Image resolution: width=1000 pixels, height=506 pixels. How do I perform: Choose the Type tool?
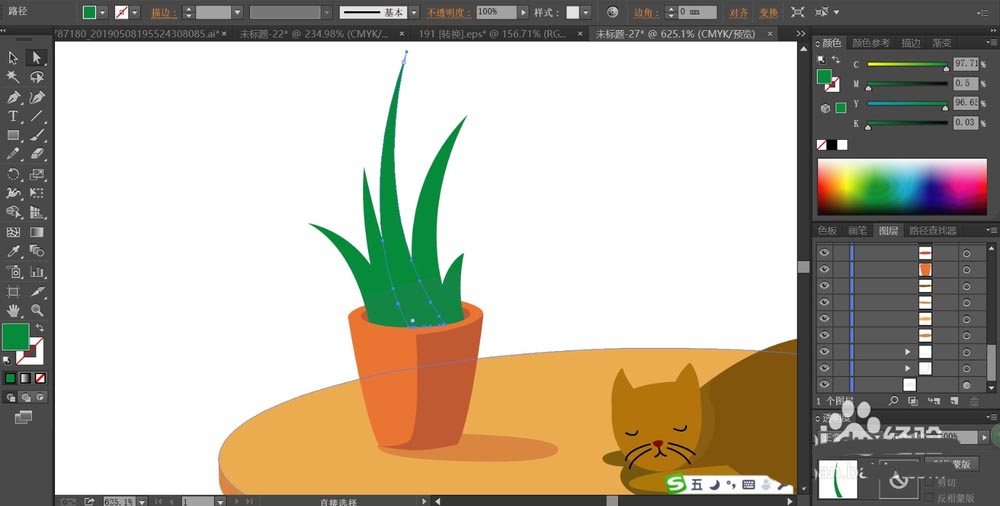point(13,116)
